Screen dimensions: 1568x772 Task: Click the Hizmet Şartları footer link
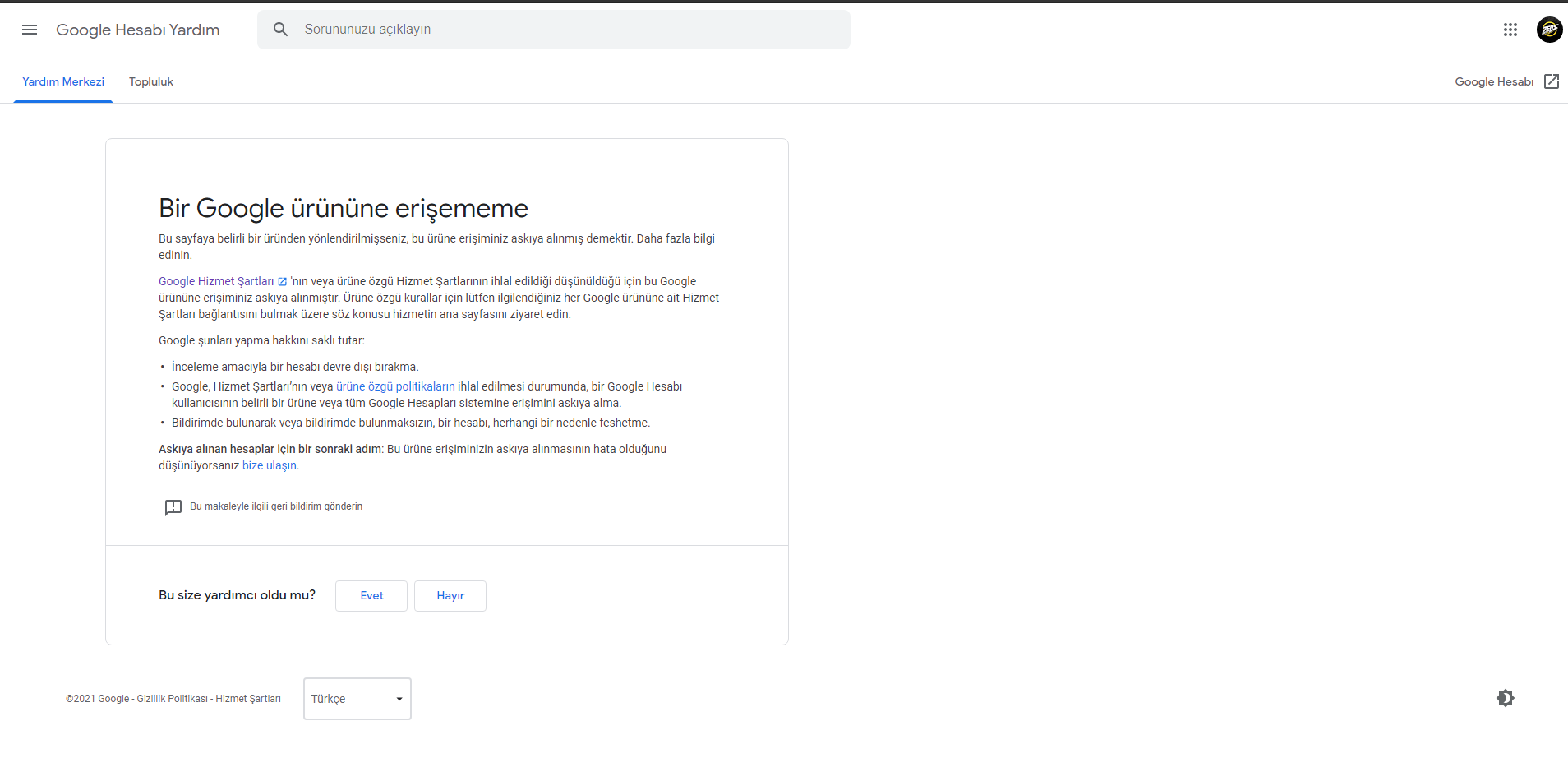pos(248,699)
